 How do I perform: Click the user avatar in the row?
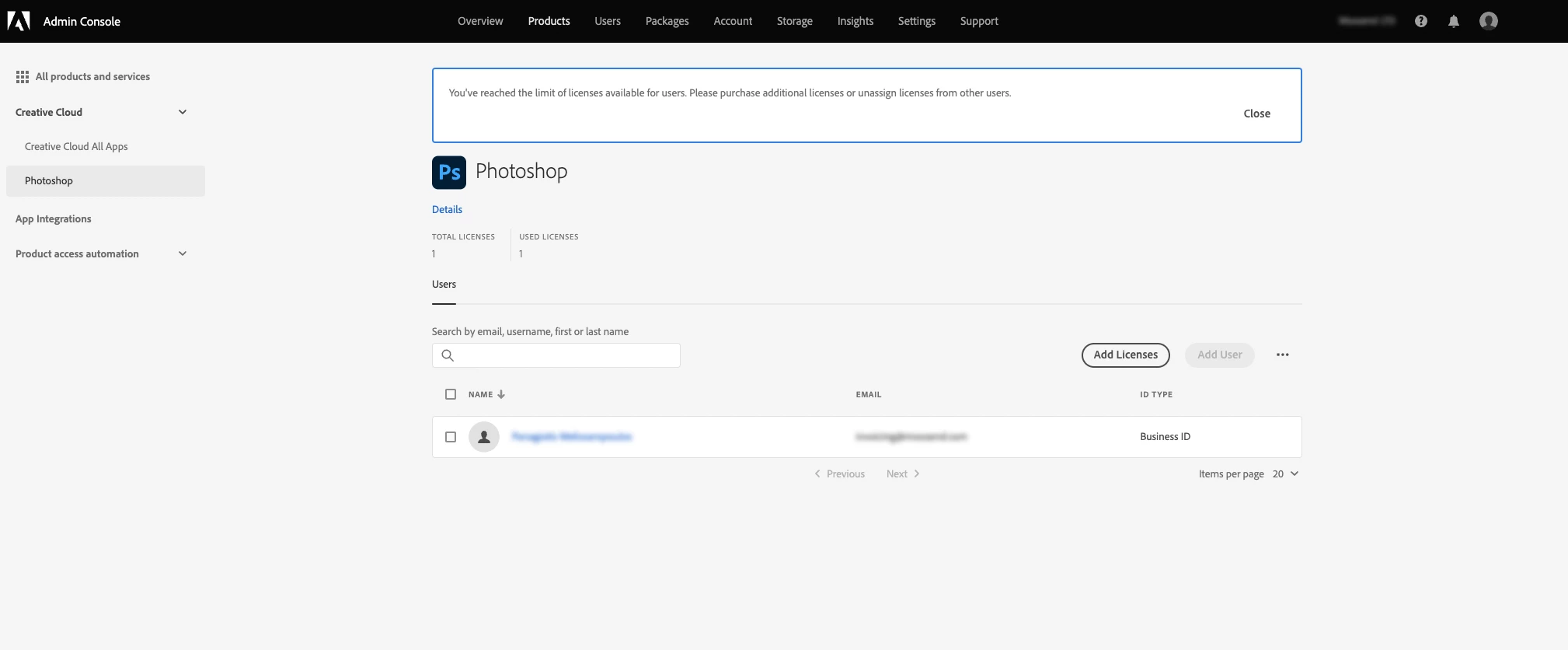click(x=484, y=437)
